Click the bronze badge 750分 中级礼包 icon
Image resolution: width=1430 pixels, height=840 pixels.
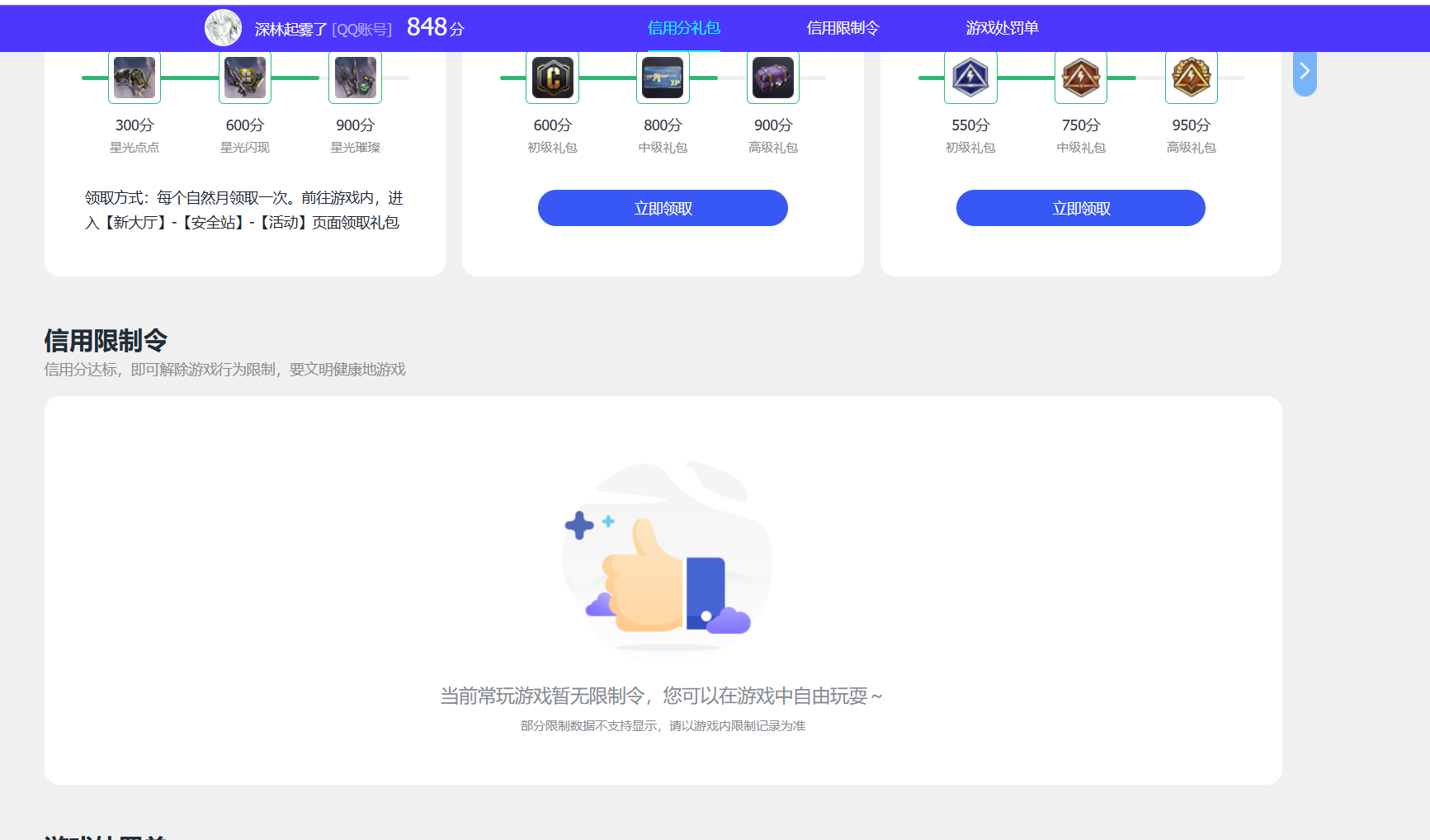point(1081,78)
